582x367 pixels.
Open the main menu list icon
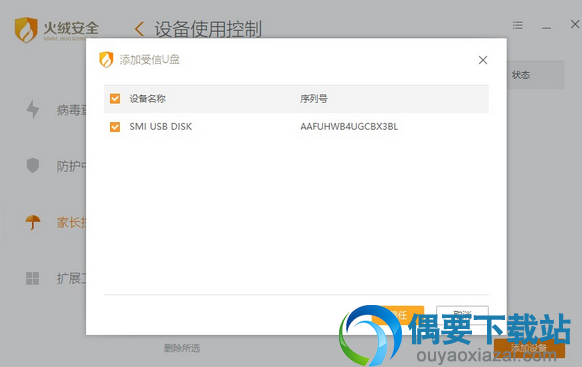coord(518,25)
